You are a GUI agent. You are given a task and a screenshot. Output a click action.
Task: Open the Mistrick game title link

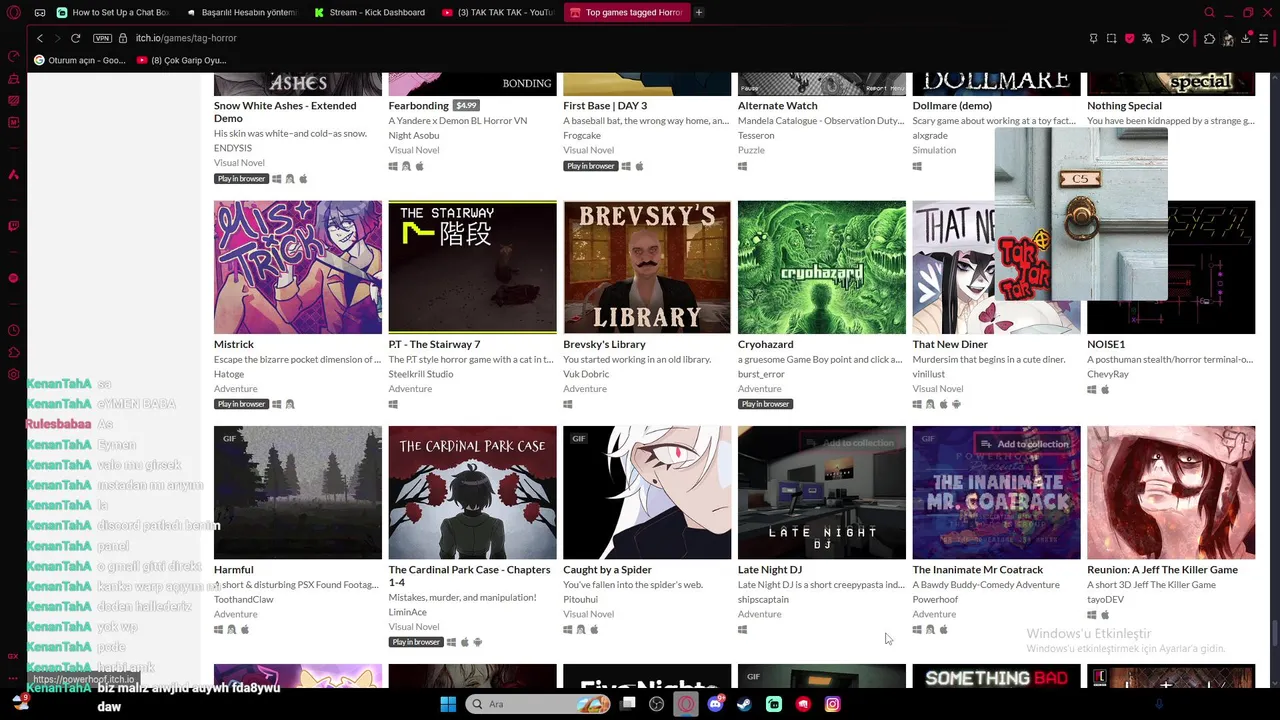coord(234,344)
